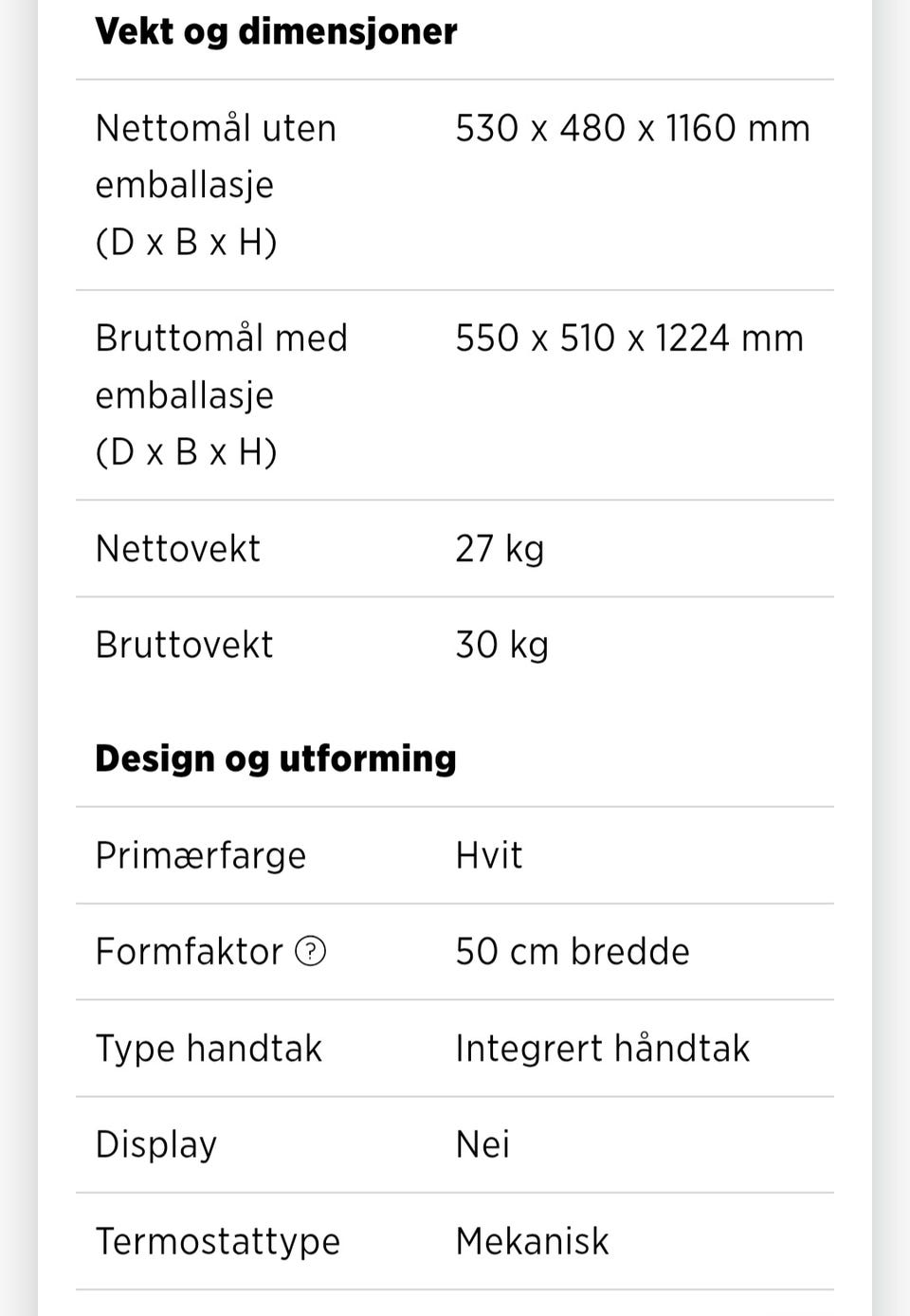Click the Nettomål uten emballasje label

216,185
